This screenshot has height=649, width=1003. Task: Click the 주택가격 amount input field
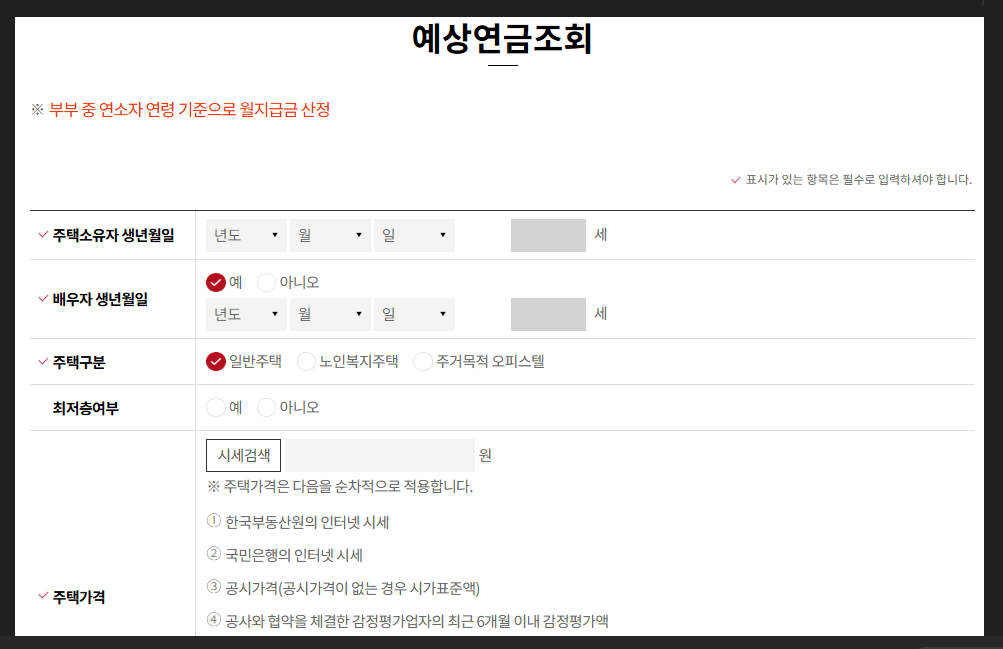pos(378,455)
